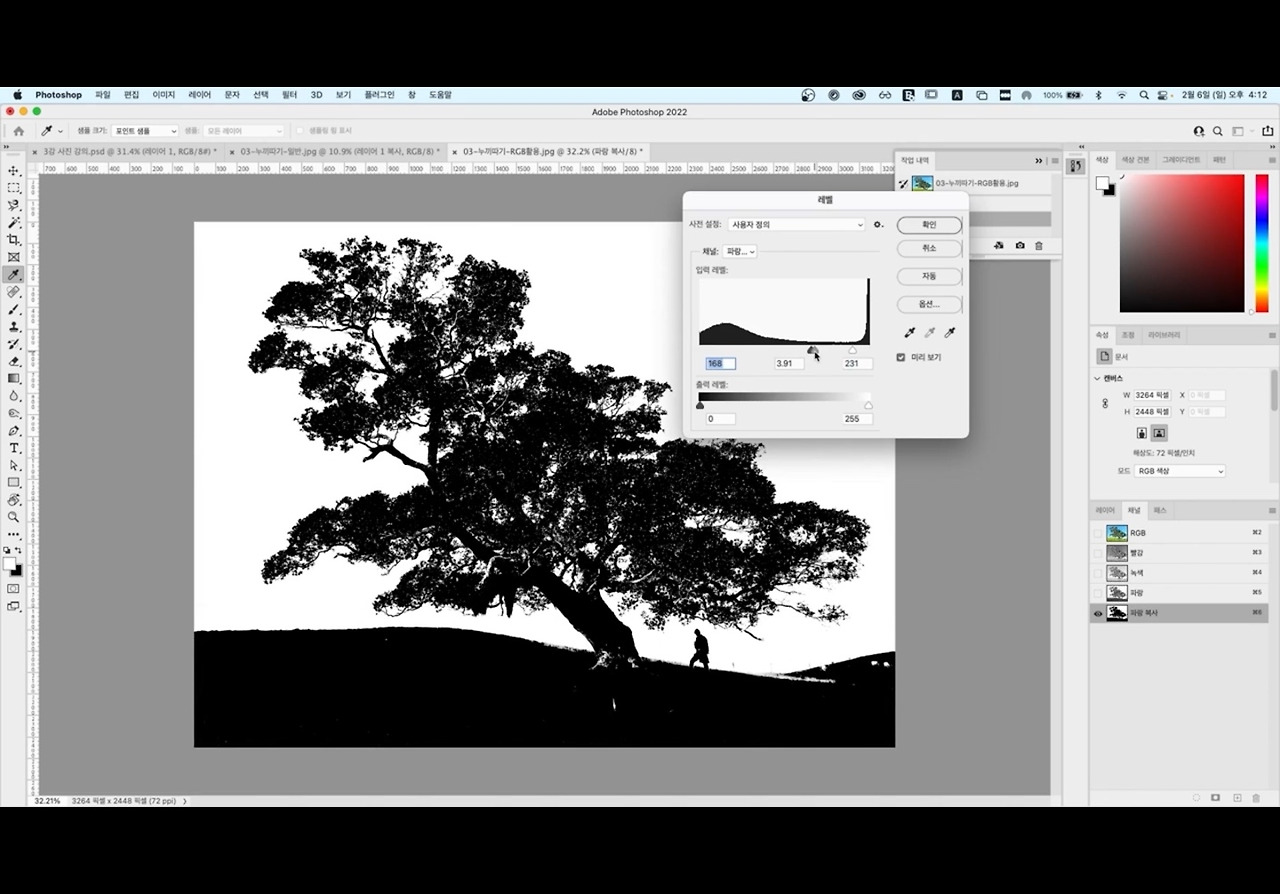The image size is (1280, 894).
Task: Open the 샘플 크기 dropdown
Action: (144, 131)
